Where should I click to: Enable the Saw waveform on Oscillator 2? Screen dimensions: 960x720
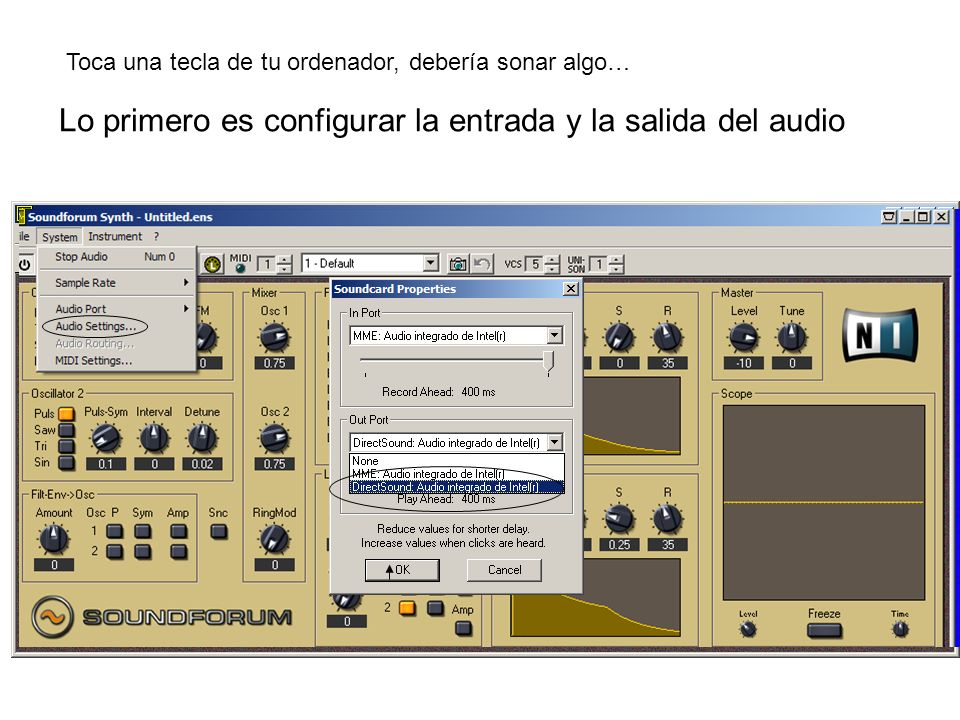(66, 430)
